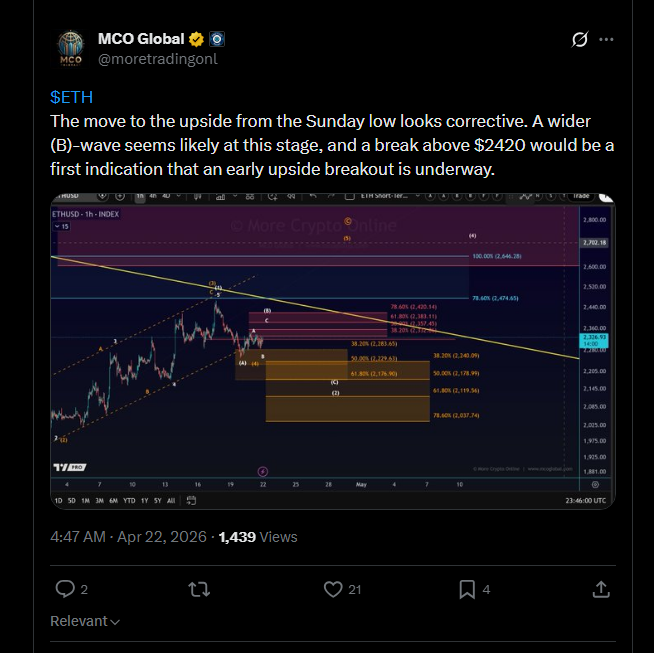Repost this $ETH post
This screenshot has width=654, height=653.
(198, 589)
